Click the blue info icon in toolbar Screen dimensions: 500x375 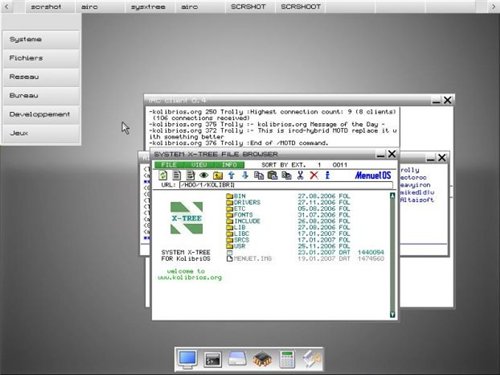[x=327, y=175]
